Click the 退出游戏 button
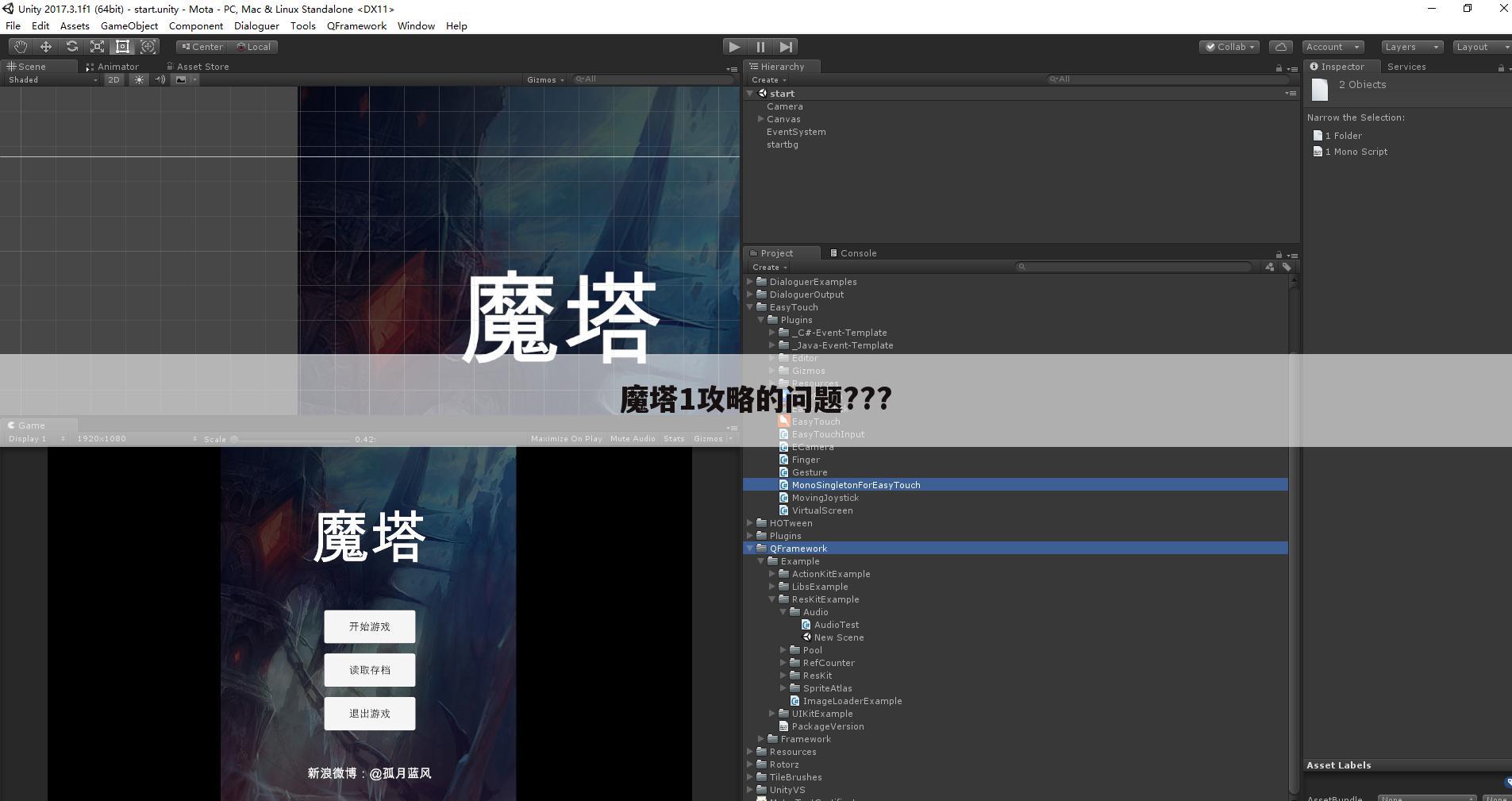 click(370, 714)
